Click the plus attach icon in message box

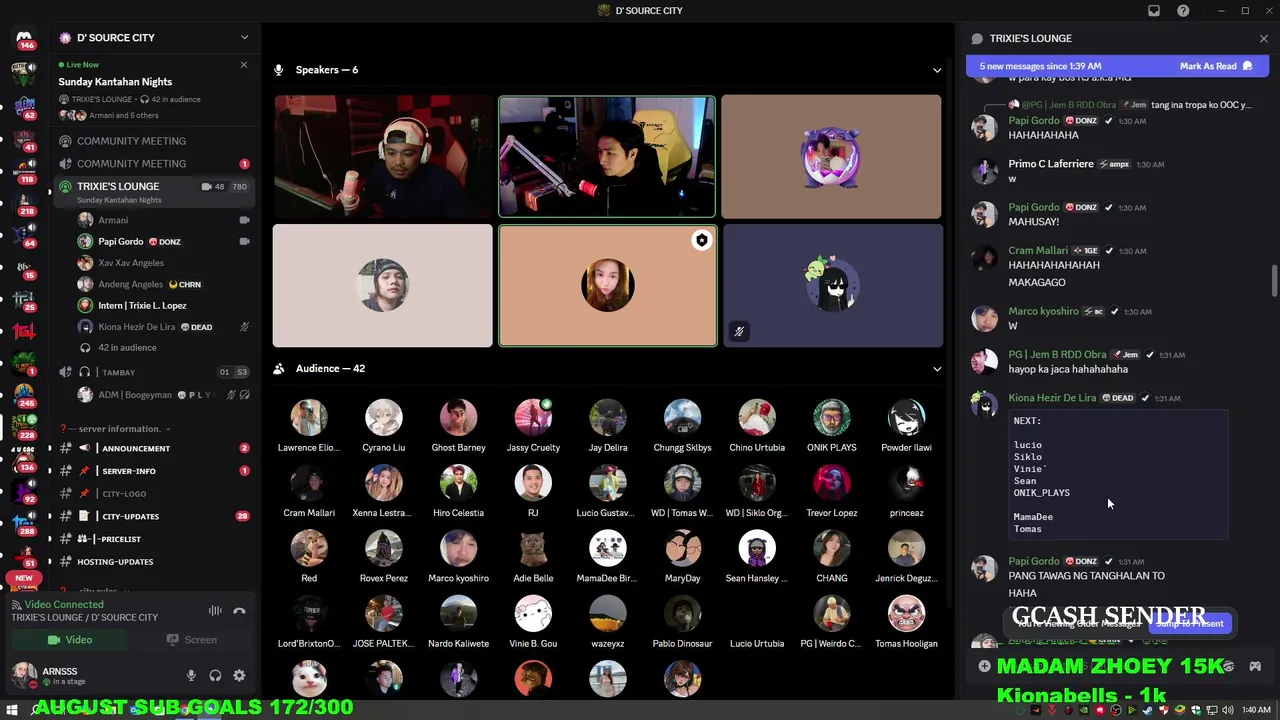984,666
